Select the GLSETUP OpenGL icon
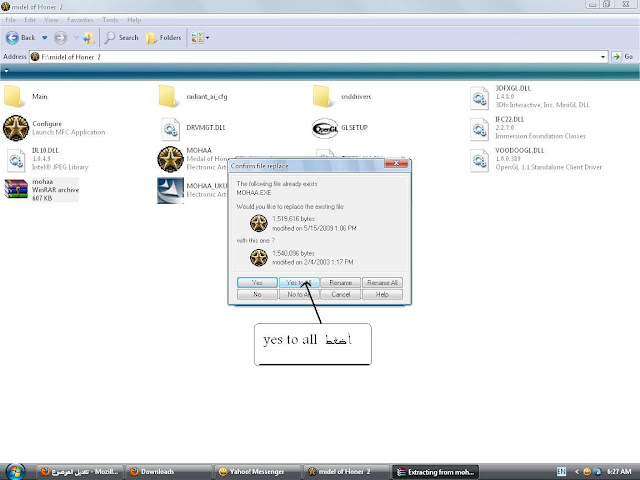640x480 pixels. [x=325, y=129]
